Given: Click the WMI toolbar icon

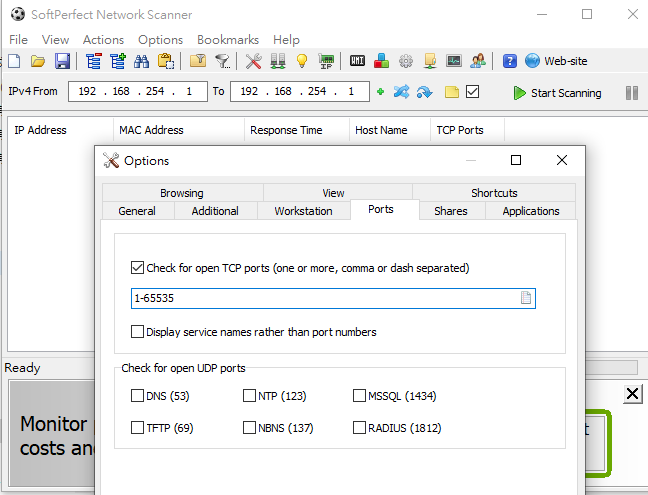Looking at the screenshot, I should coord(357,61).
